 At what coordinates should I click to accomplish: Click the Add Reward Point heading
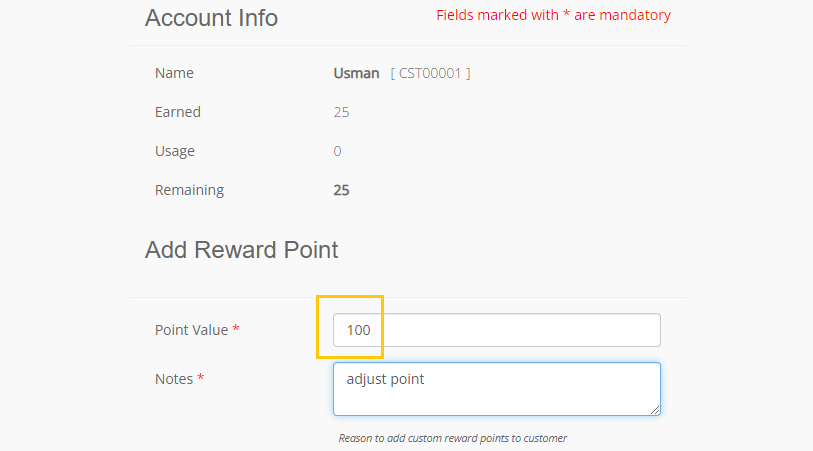click(x=241, y=250)
